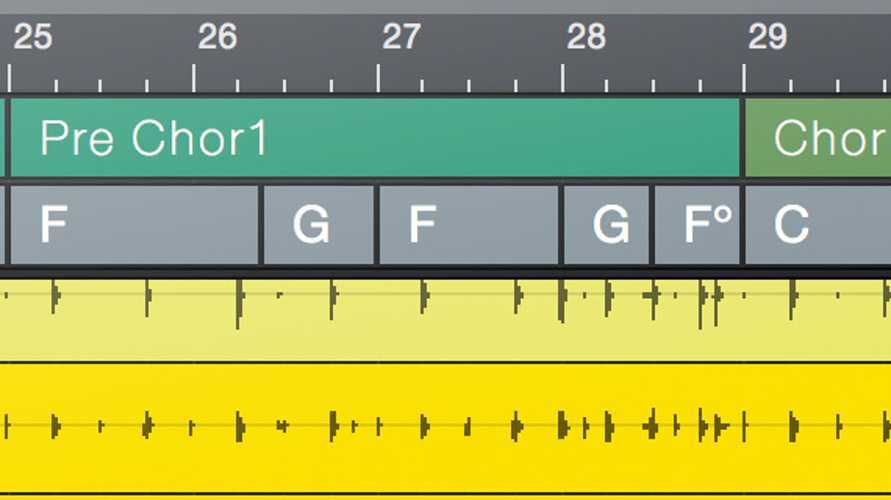Click bar 25 on the timeline ruler
The image size is (891, 500).
[33, 37]
